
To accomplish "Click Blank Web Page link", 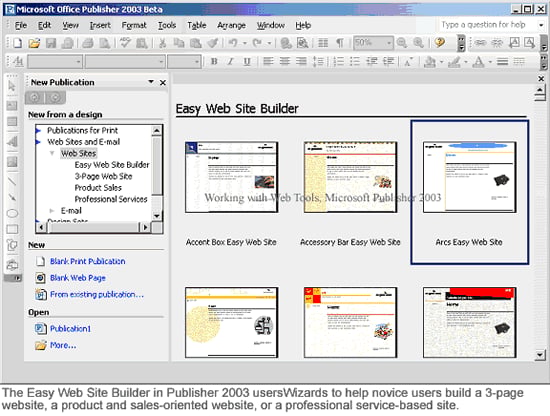I will click(x=78, y=278).
